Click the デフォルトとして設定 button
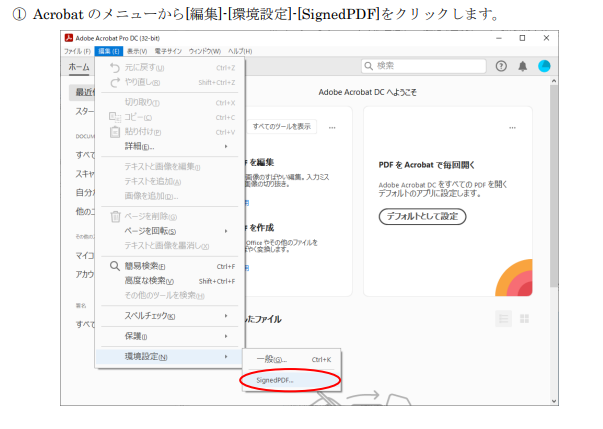This screenshot has width=603, height=429. point(422,216)
